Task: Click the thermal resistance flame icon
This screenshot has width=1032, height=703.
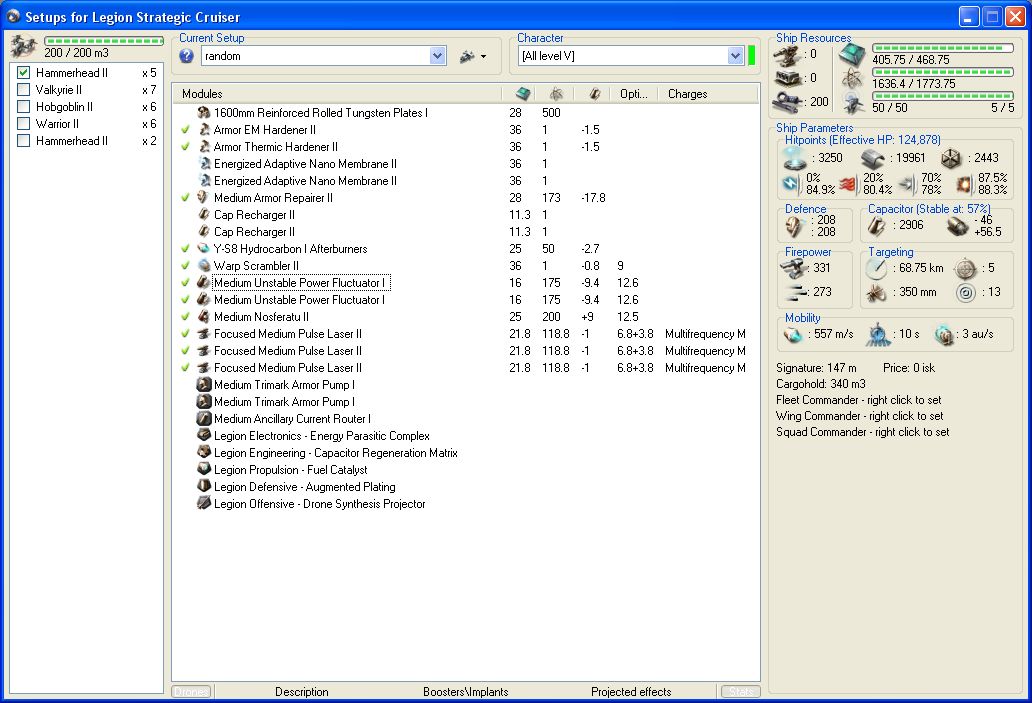Action: [x=848, y=184]
